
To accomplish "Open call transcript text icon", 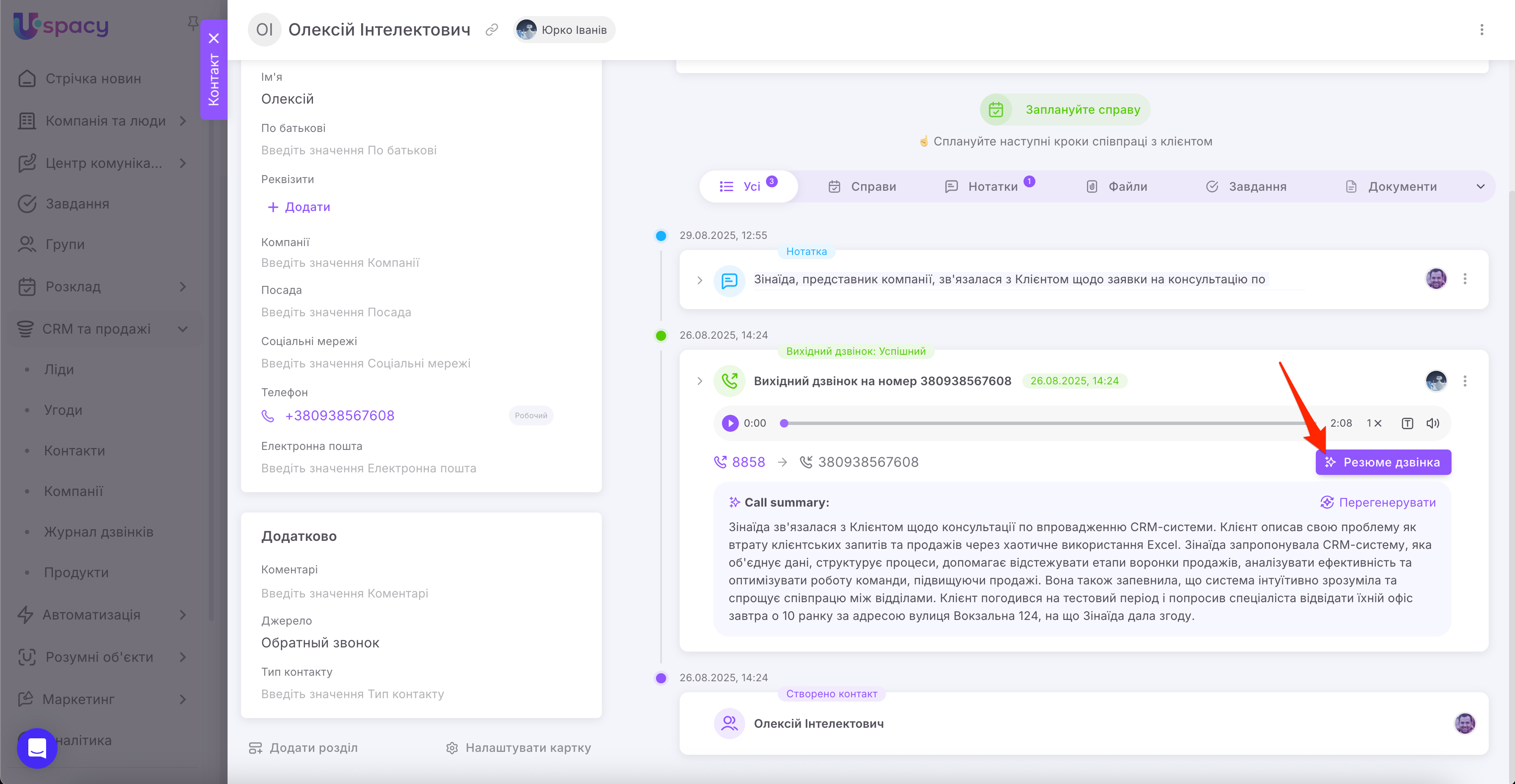I will pos(1407,423).
